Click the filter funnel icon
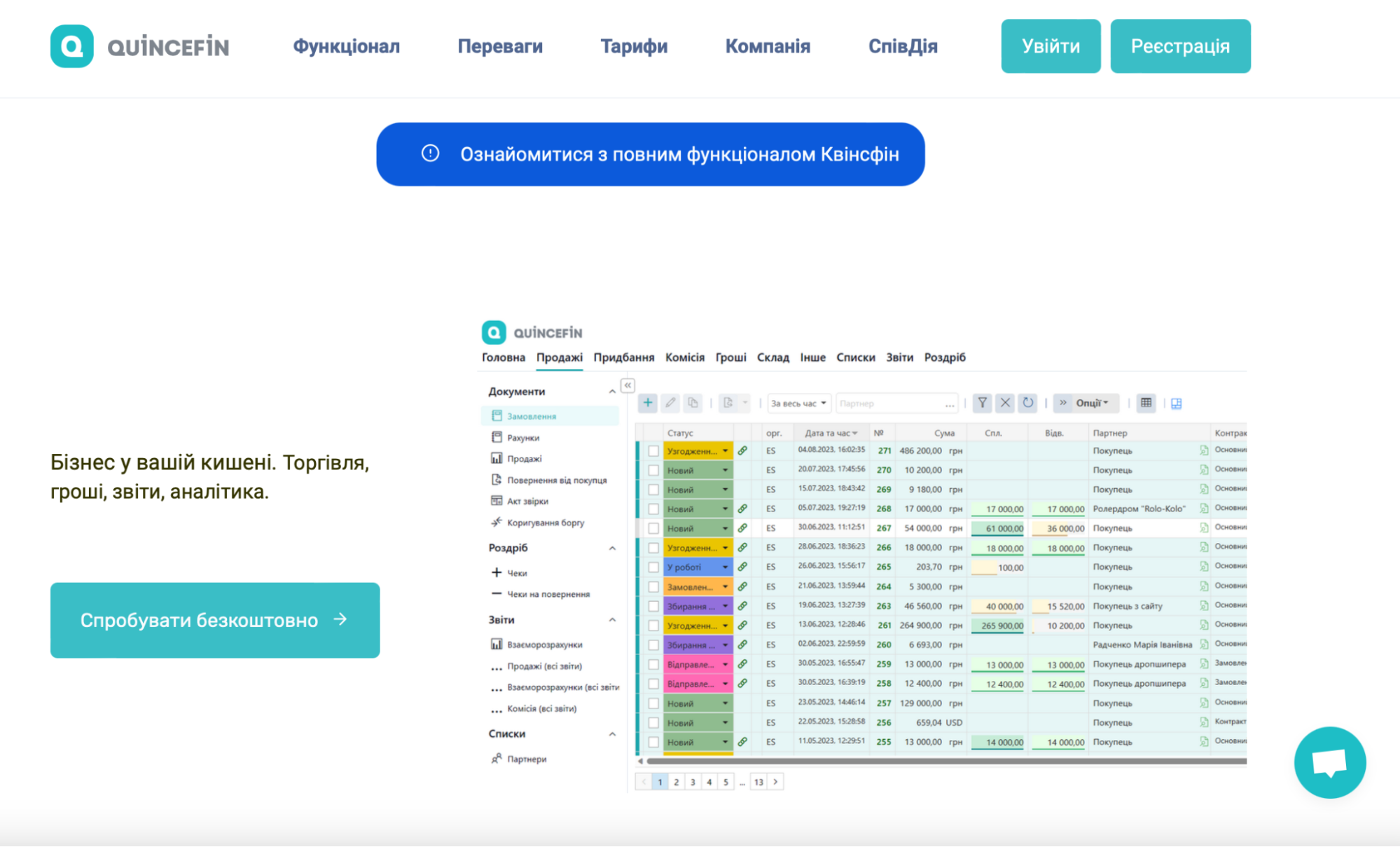 pyautogui.click(x=983, y=403)
